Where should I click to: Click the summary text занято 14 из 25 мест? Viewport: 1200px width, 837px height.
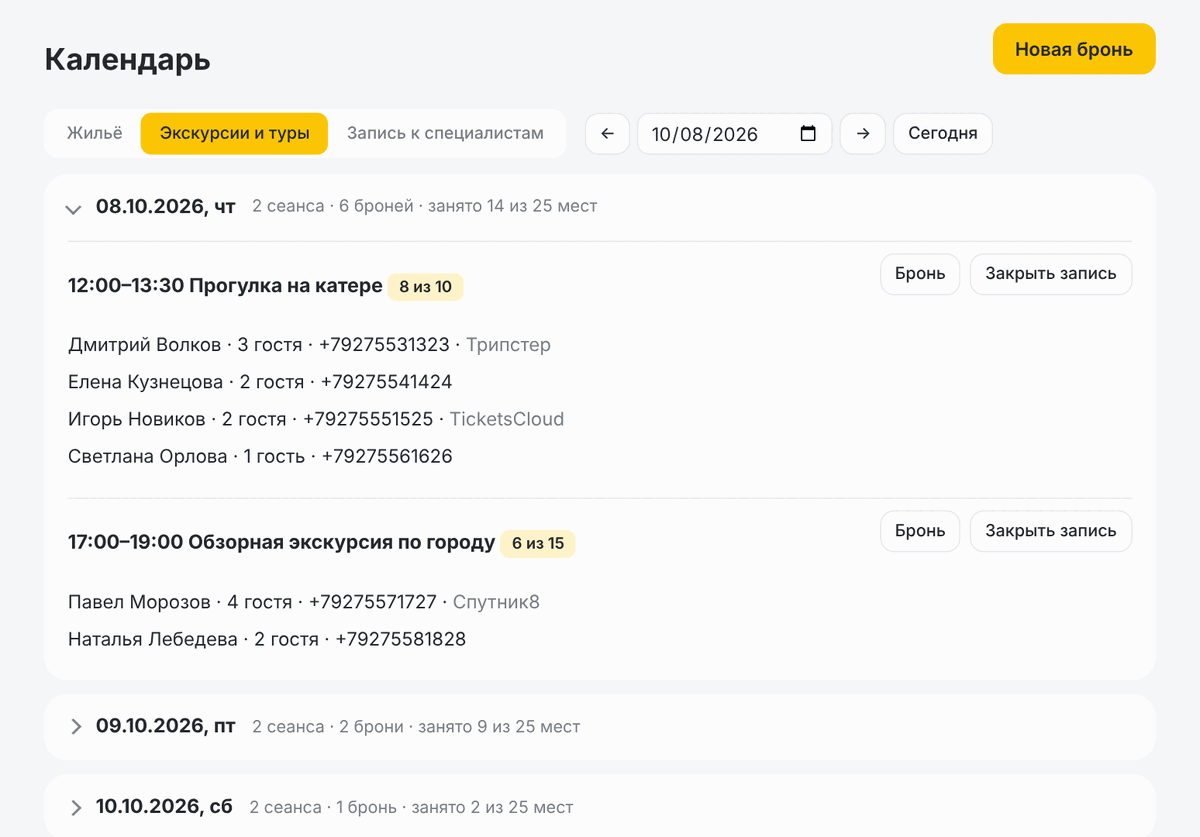513,207
